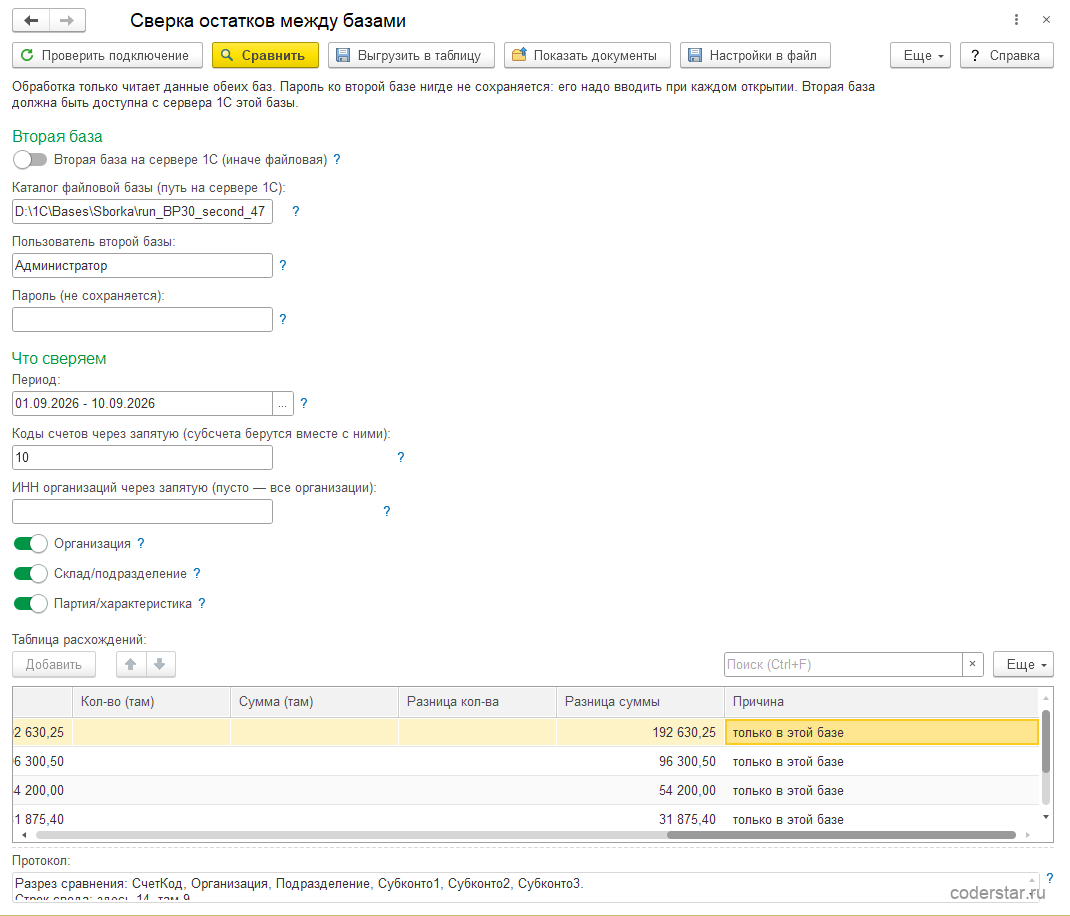Go back using the left arrow
This screenshot has width=1070, height=916.
pyautogui.click(x=31, y=20)
